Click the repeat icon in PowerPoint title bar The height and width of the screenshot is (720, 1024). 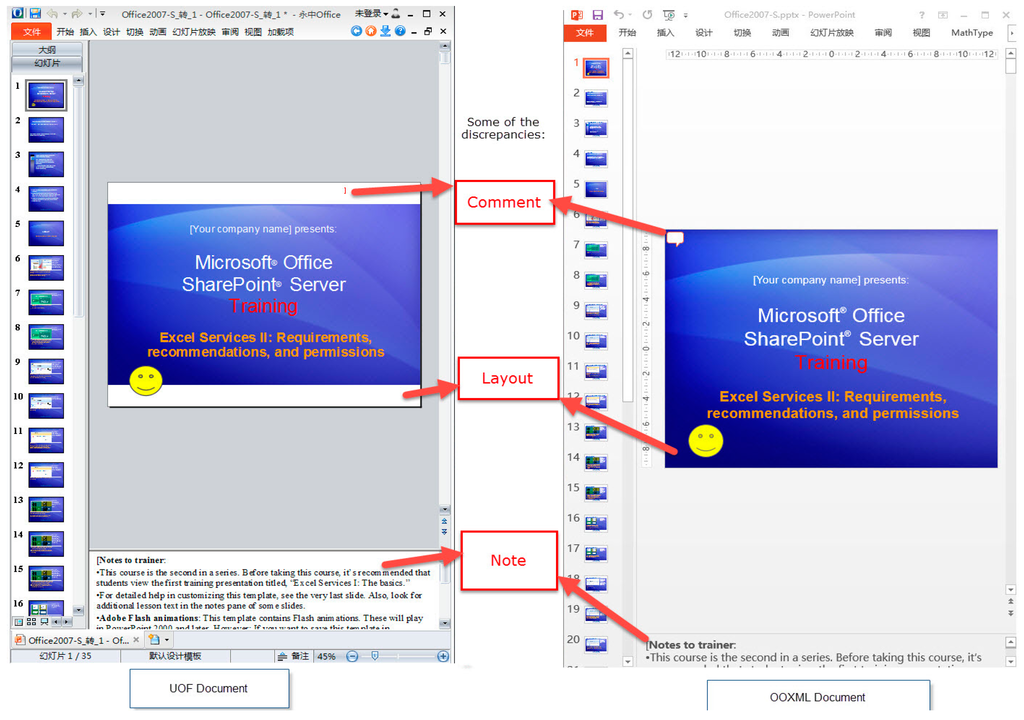[647, 14]
